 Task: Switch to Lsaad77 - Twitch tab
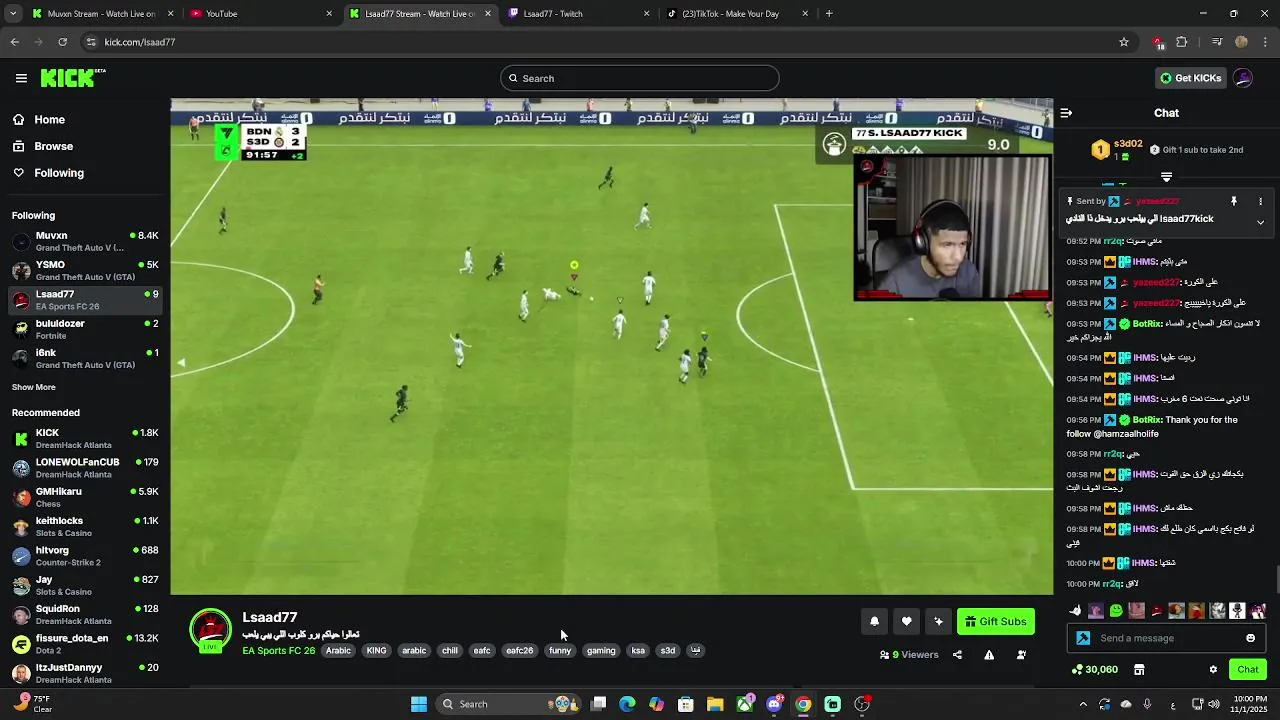578,14
